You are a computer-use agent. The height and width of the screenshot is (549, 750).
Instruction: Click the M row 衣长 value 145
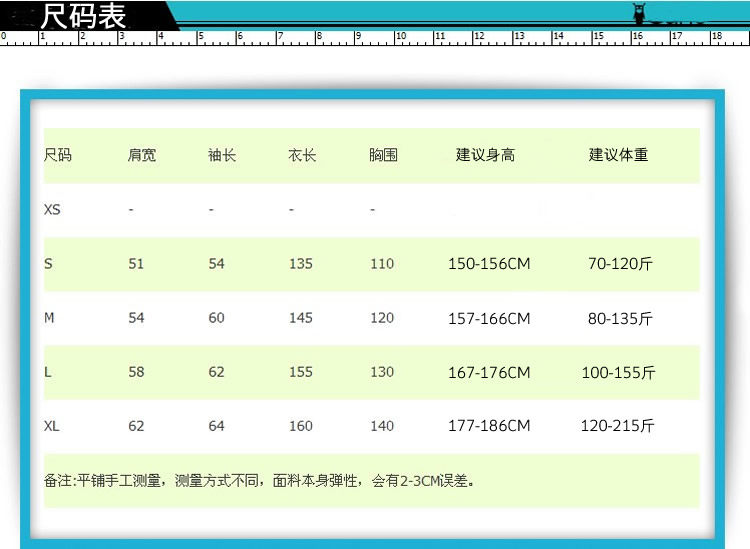coord(300,318)
